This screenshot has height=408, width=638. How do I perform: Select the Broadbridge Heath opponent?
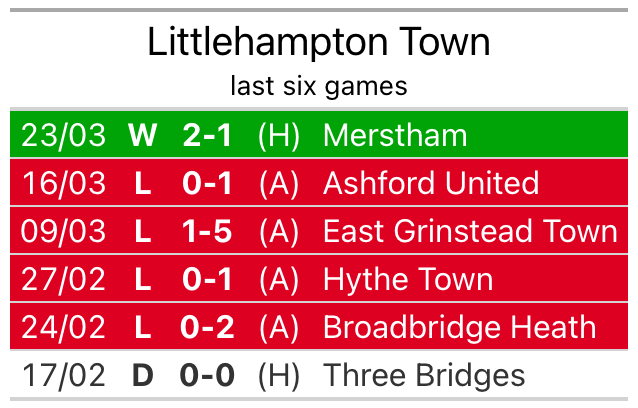[460, 327]
